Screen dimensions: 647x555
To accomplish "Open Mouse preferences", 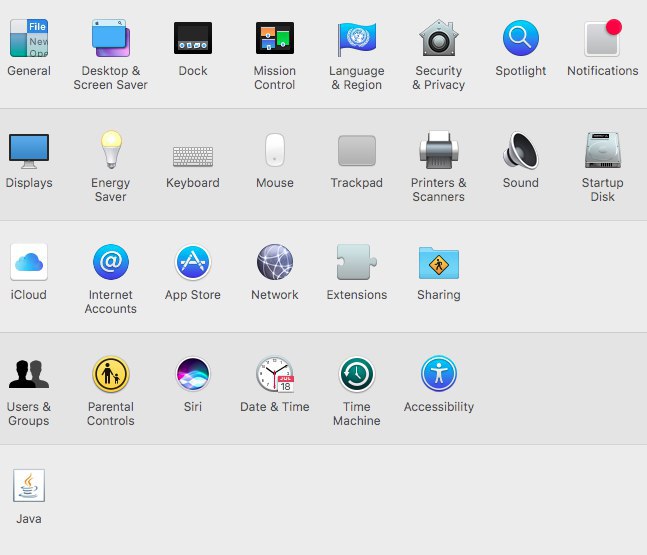I will (x=275, y=150).
